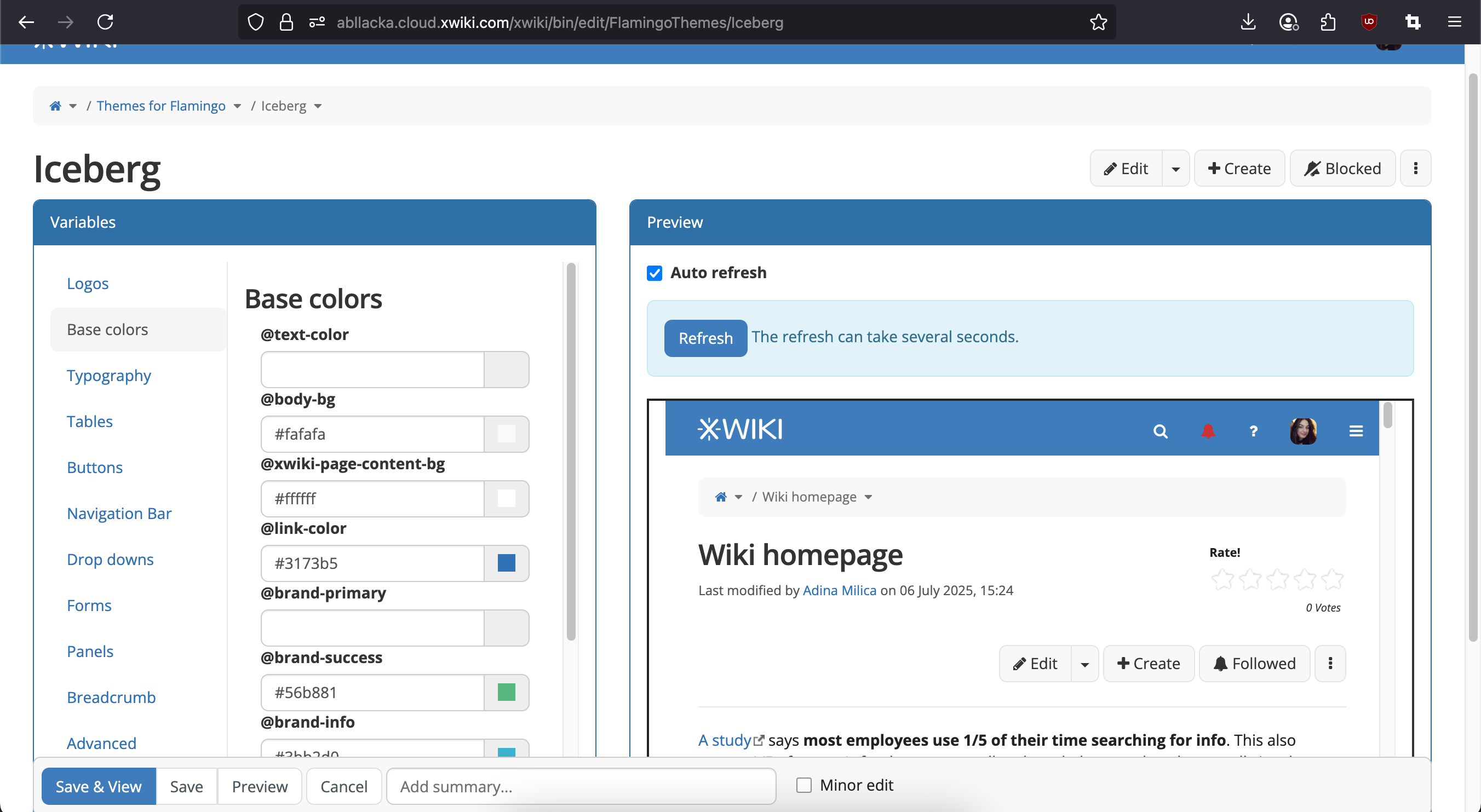Click the screenshot crop extension icon
This screenshot has width=1481, height=812.
pos(1413,22)
